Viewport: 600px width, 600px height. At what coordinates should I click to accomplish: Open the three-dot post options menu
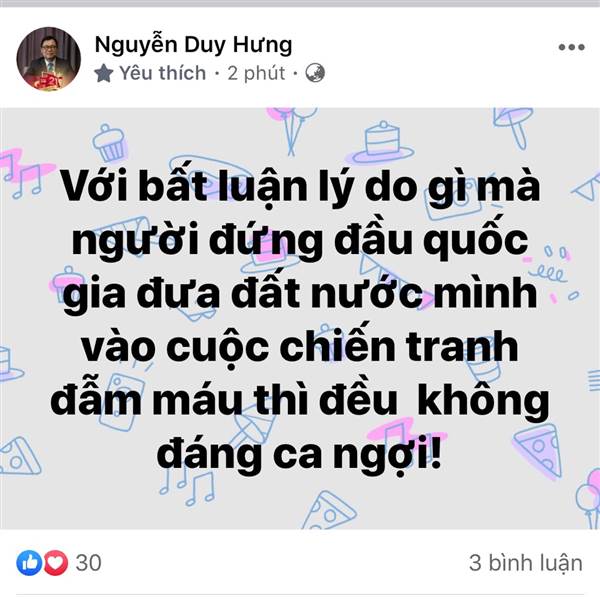(572, 47)
